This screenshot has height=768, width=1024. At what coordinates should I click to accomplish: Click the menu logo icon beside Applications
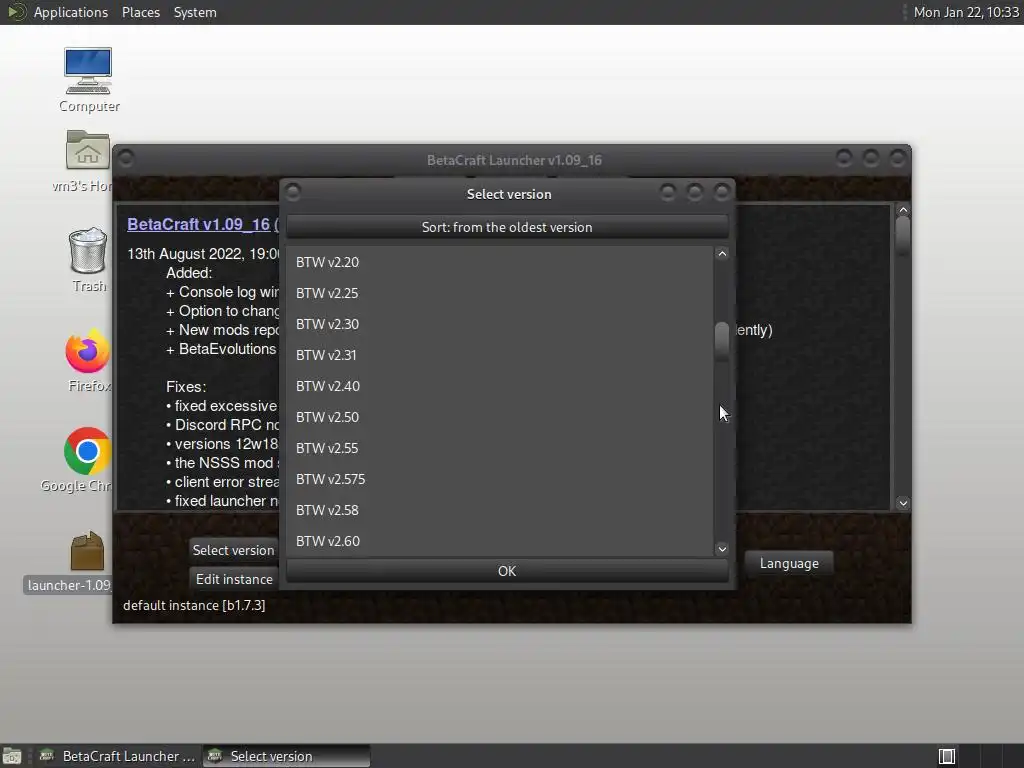(16, 12)
